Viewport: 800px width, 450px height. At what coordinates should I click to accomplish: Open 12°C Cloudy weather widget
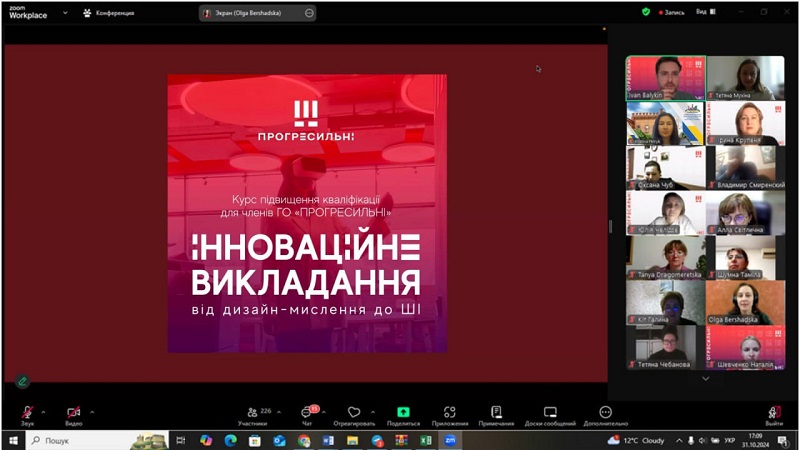point(636,440)
